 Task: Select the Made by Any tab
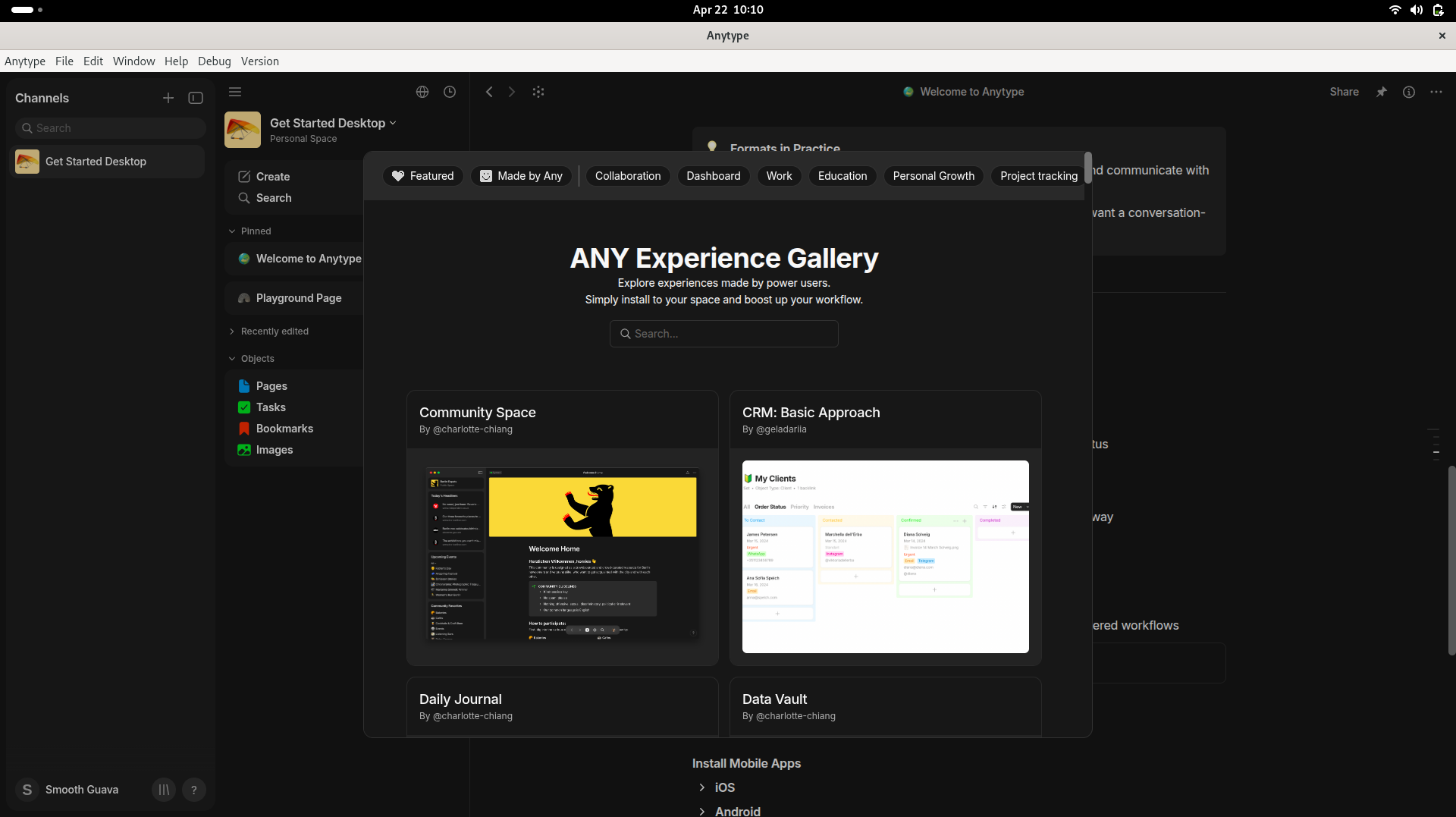(x=521, y=176)
